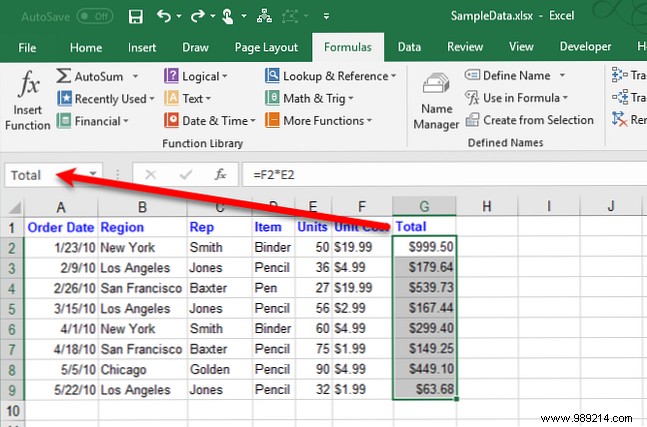
Task: Click the Use in Formula icon
Action: point(472,98)
